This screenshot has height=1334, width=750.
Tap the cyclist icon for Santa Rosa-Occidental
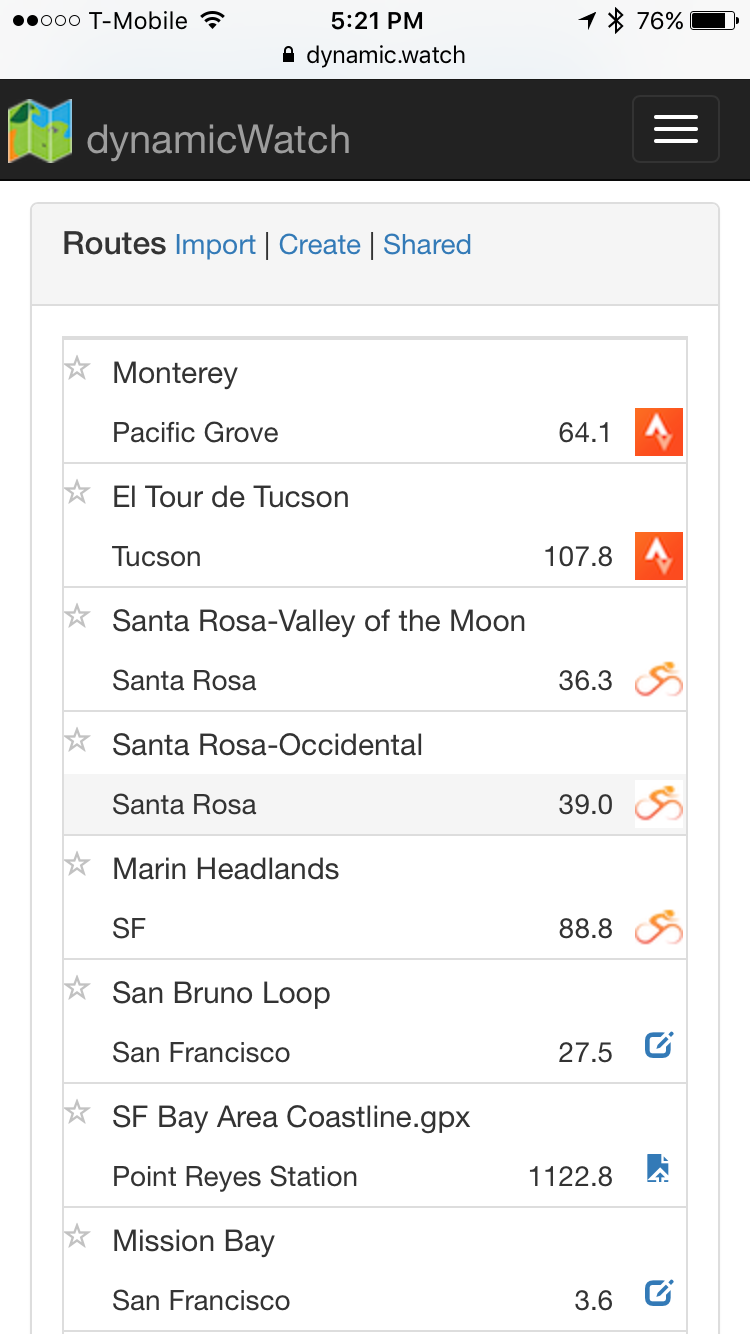click(x=658, y=804)
